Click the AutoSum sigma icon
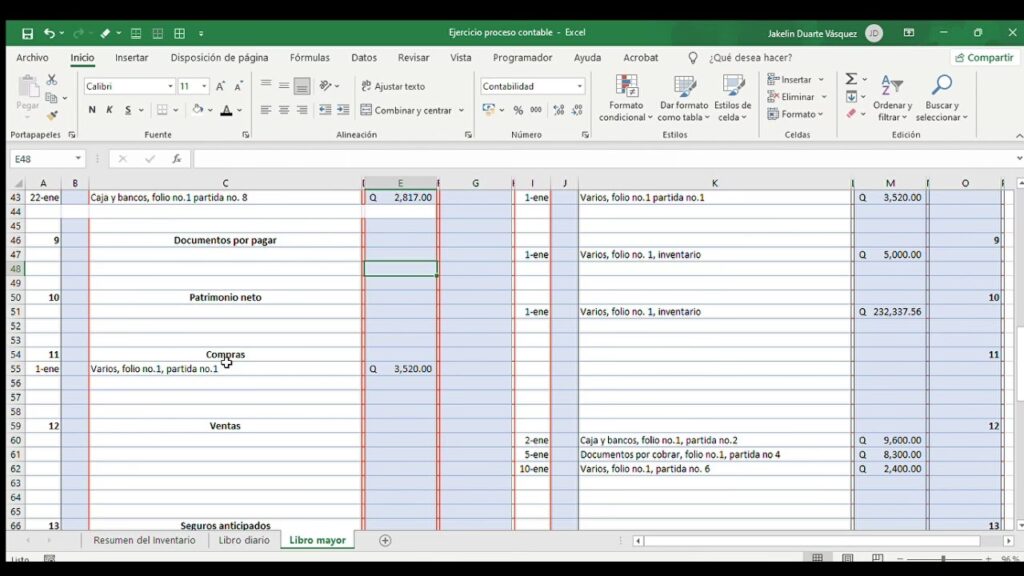The height and width of the screenshot is (576, 1024). point(851,79)
